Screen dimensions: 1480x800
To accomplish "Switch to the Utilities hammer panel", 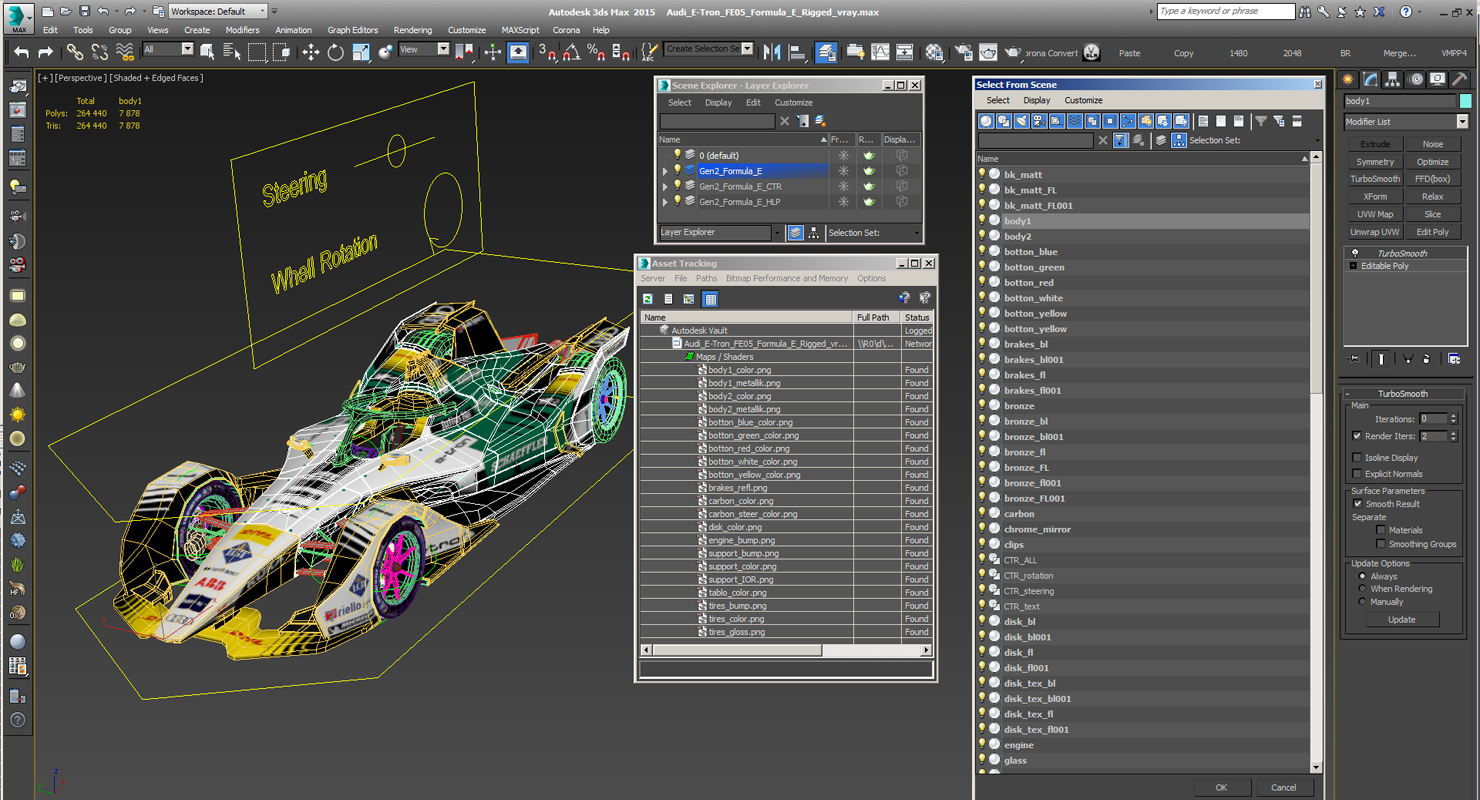I will click(x=1461, y=79).
